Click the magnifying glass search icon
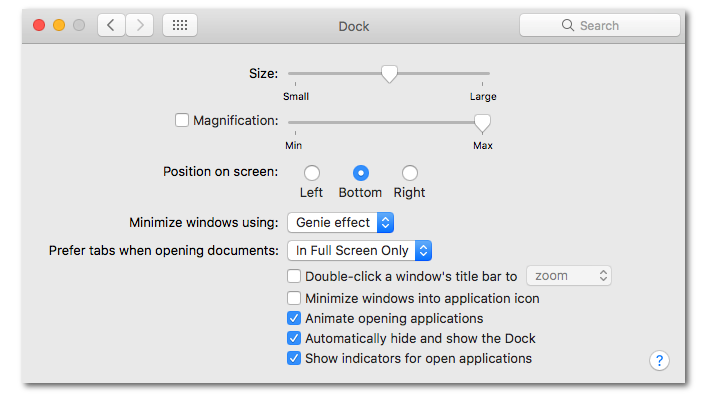 pyautogui.click(x=568, y=26)
